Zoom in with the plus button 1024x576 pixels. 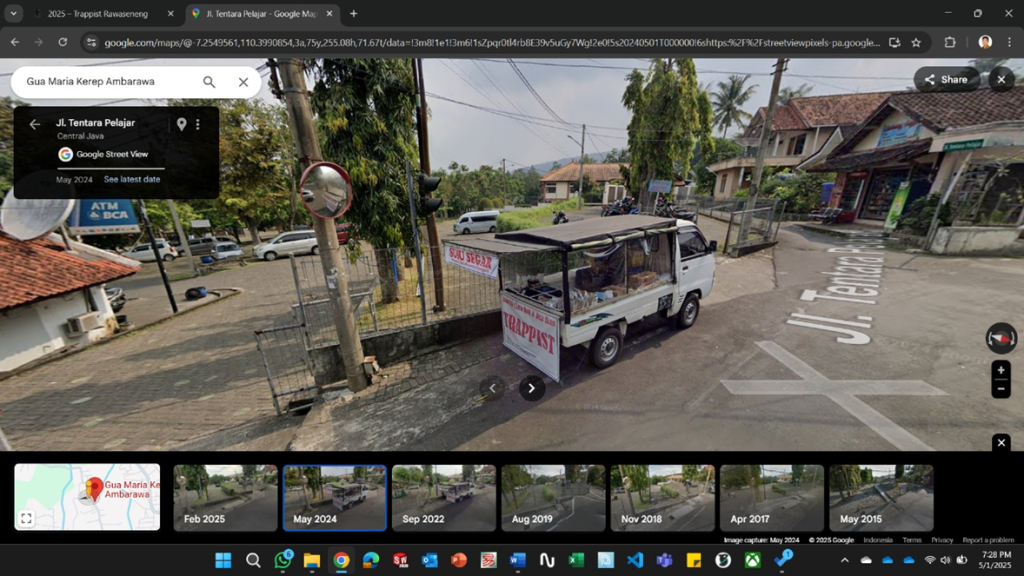(1000, 370)
